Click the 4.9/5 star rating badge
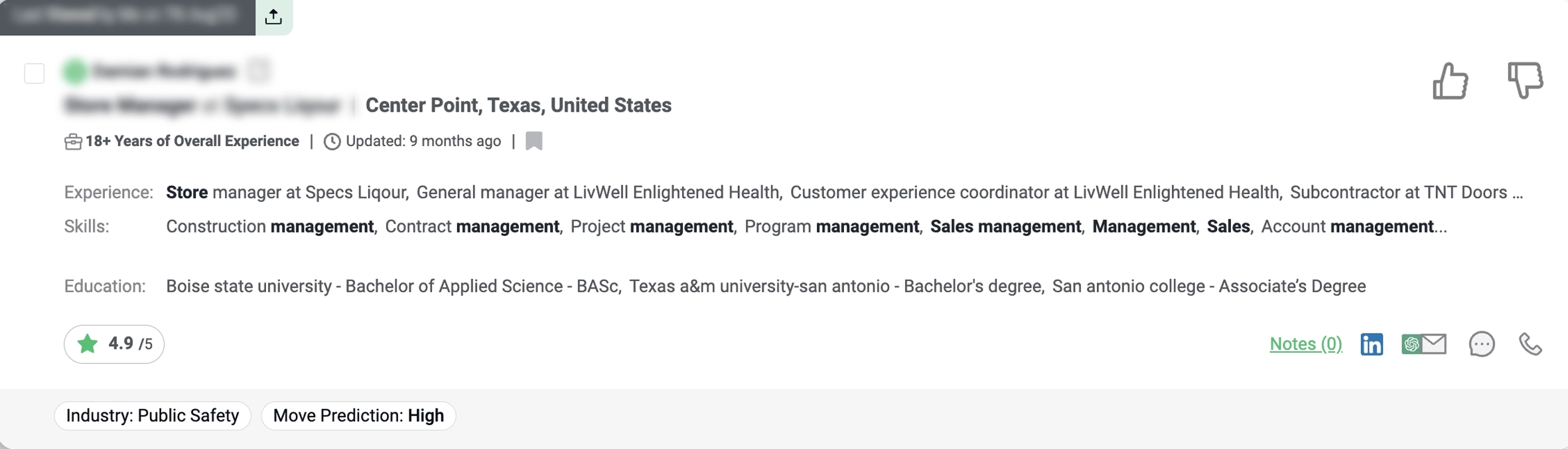This screenshot has height=449, width=1568. 114,344
